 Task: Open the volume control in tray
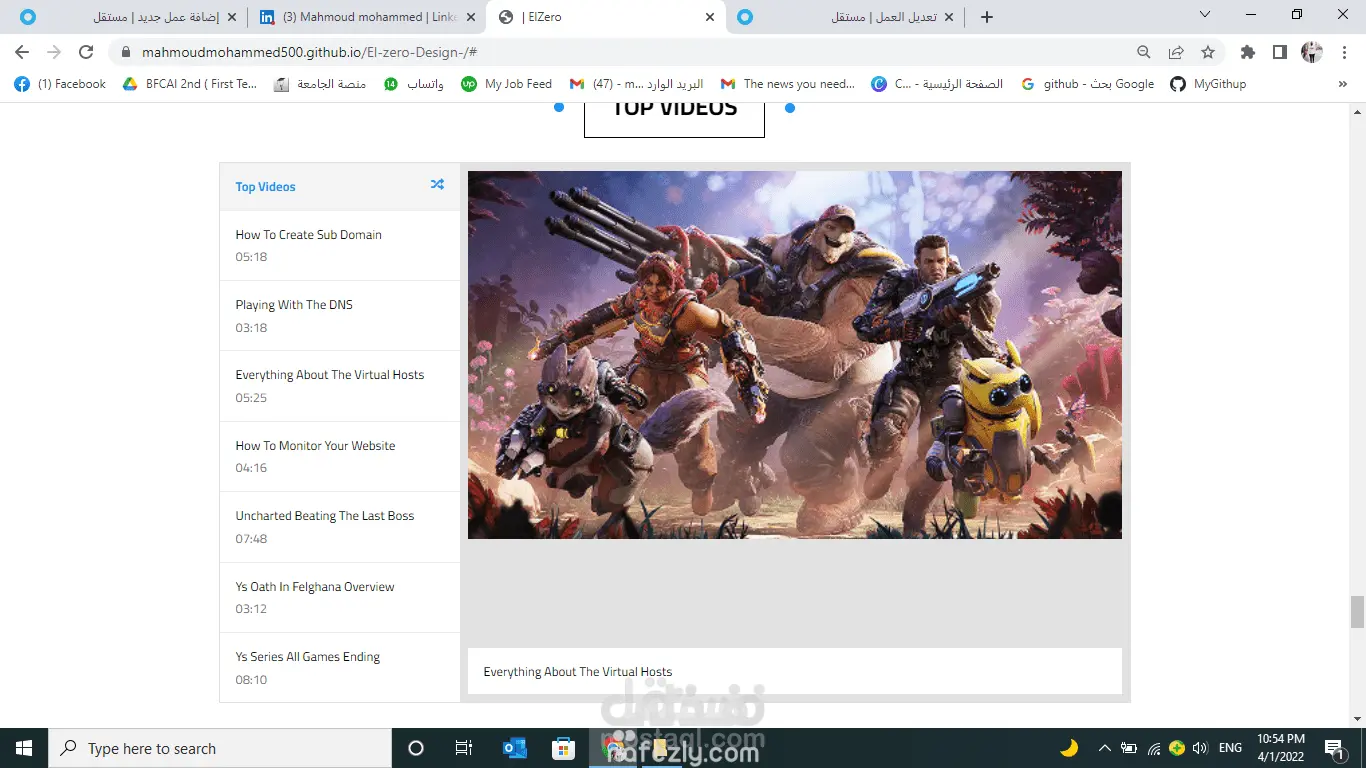point(1200,748)
